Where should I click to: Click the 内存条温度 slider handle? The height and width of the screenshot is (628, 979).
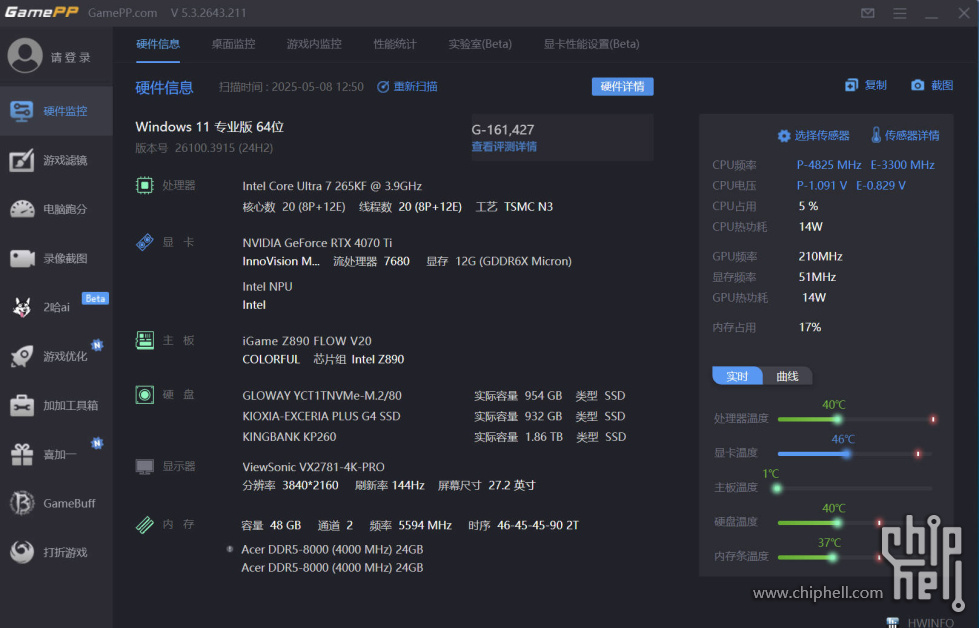click(x=832, y=557)
